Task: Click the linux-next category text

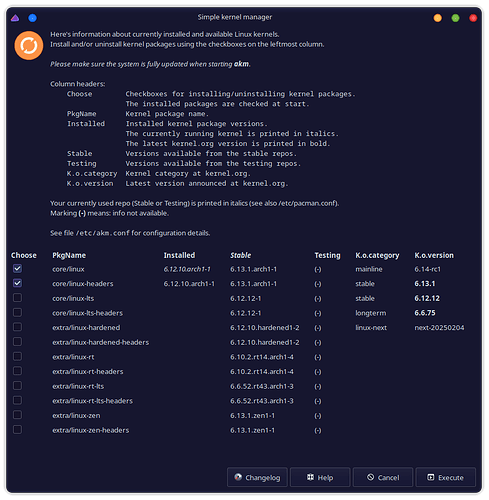Action: [371, 328]
